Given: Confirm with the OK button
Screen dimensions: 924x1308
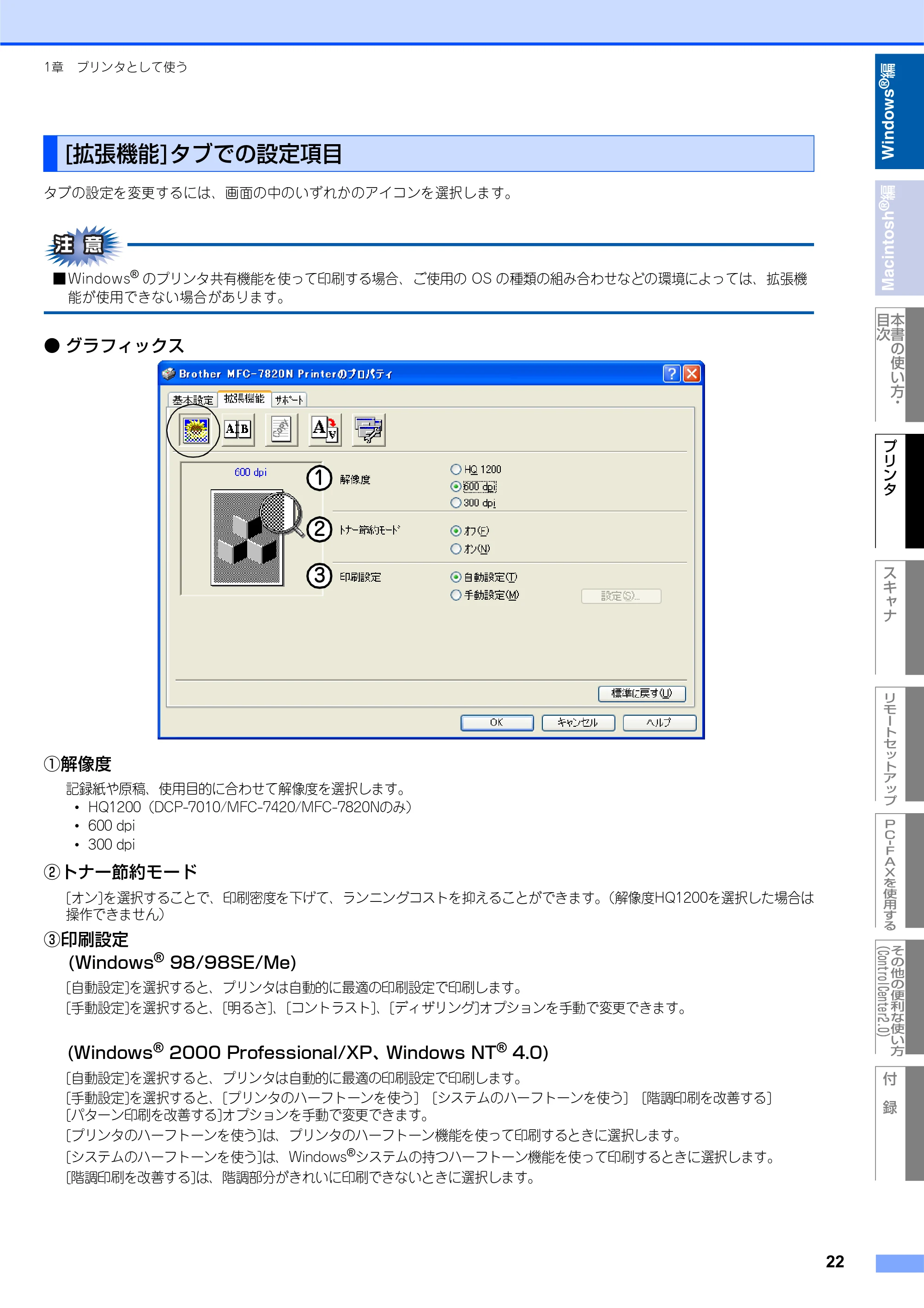Looking at the screenshot, I should click(497, 722).
